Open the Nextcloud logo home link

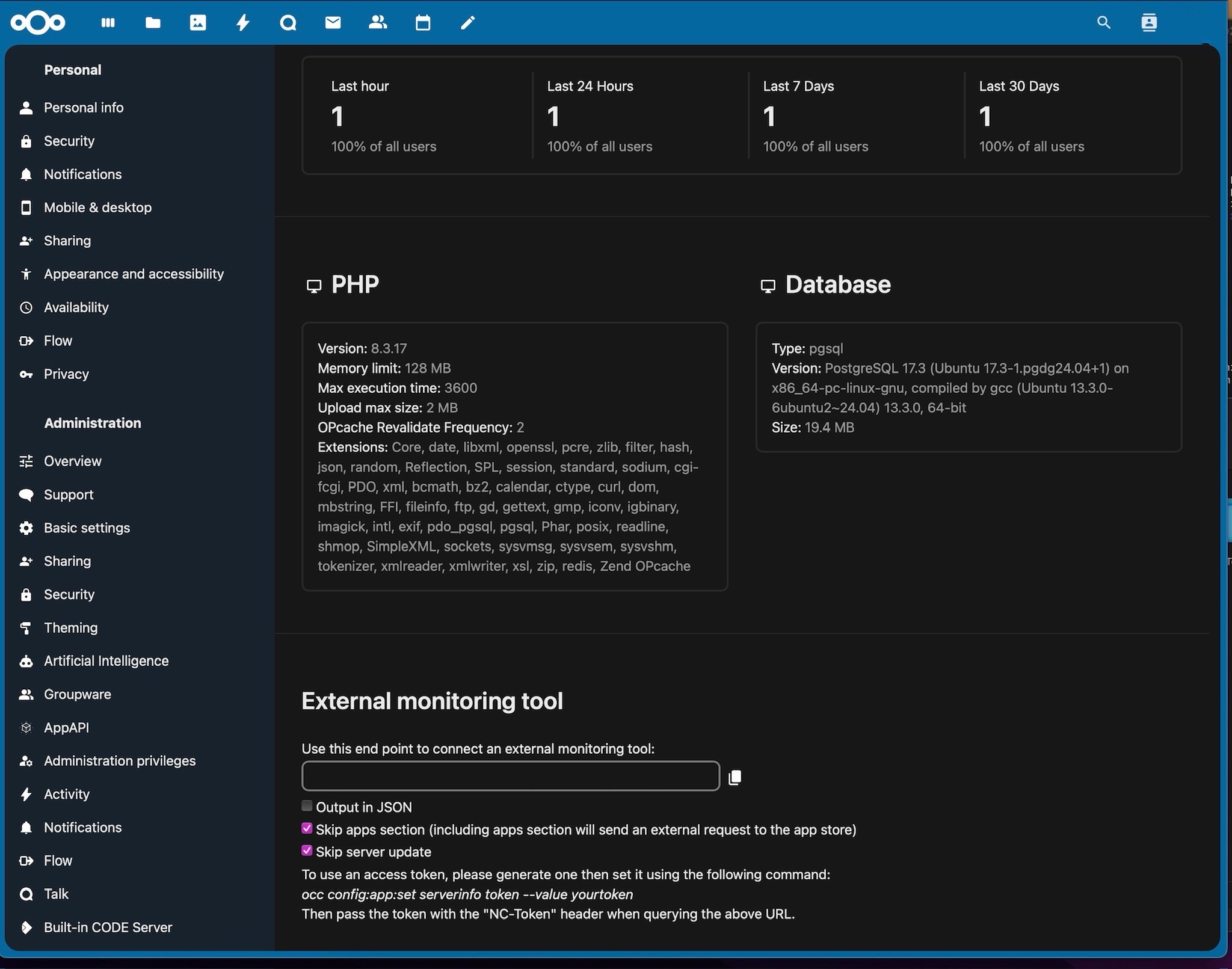pyautogui.click(x=38, y=23)
